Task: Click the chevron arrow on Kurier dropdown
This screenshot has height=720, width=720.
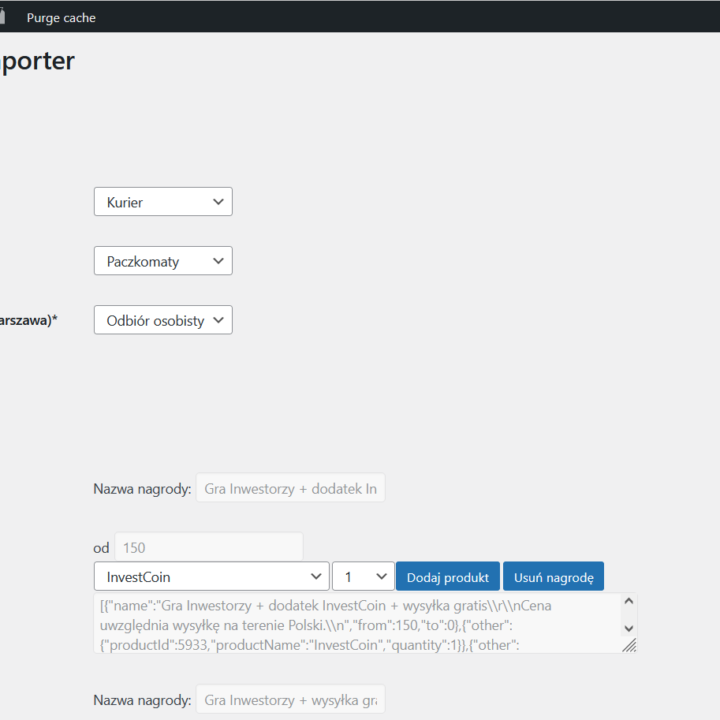Action: (x=219, y=202)
